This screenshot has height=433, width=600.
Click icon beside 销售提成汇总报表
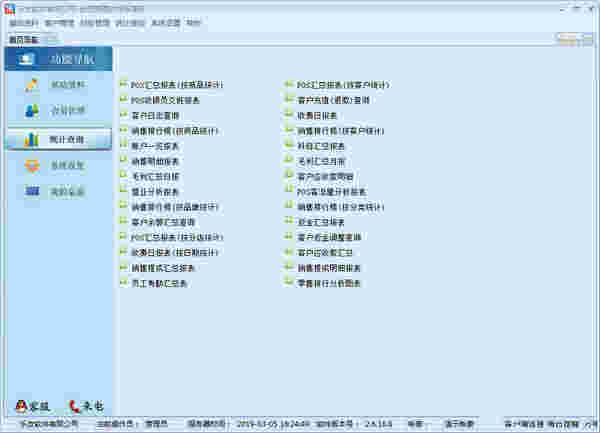click(x=124, y=267)
